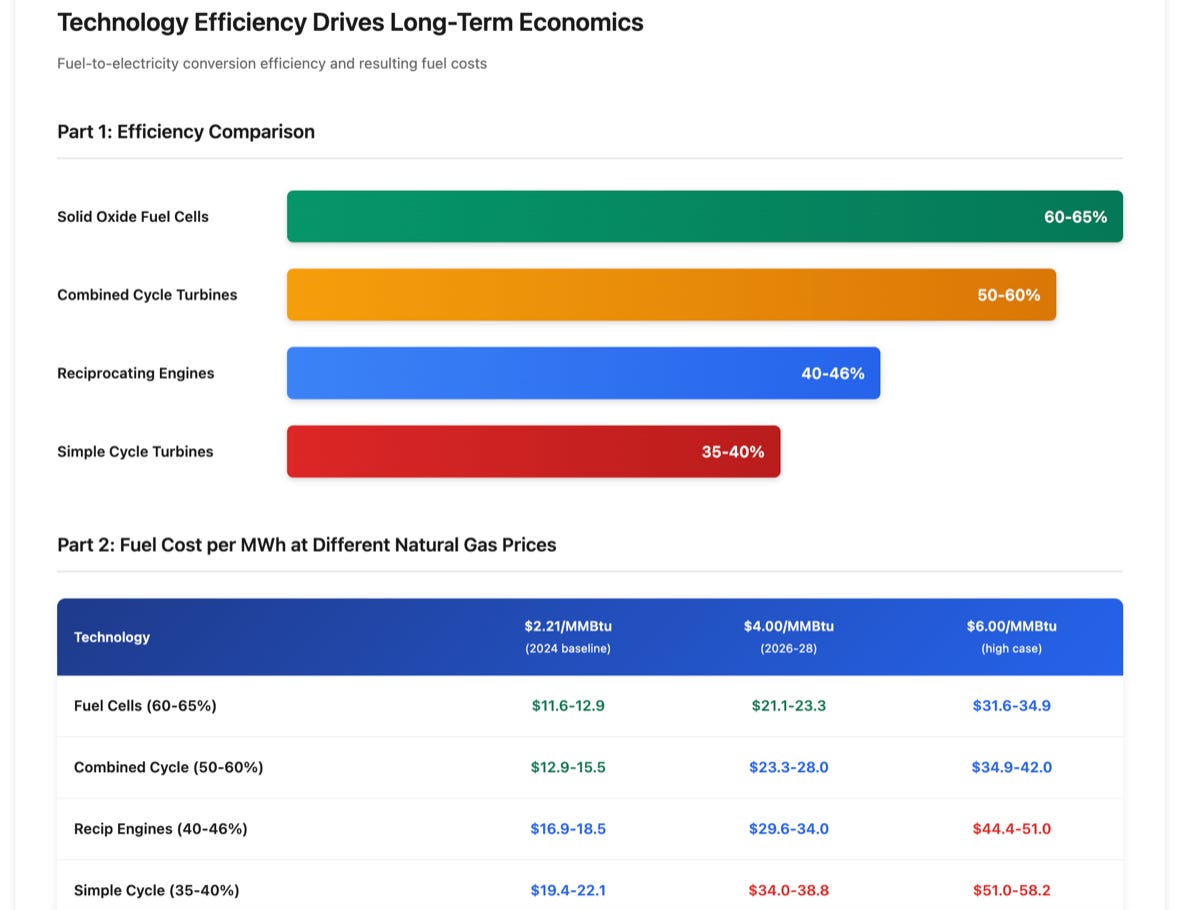The height and width of the screenshot is (910, 1200).
Task: Click the 60-65% value on green bar
Action: click(1075, 217)
